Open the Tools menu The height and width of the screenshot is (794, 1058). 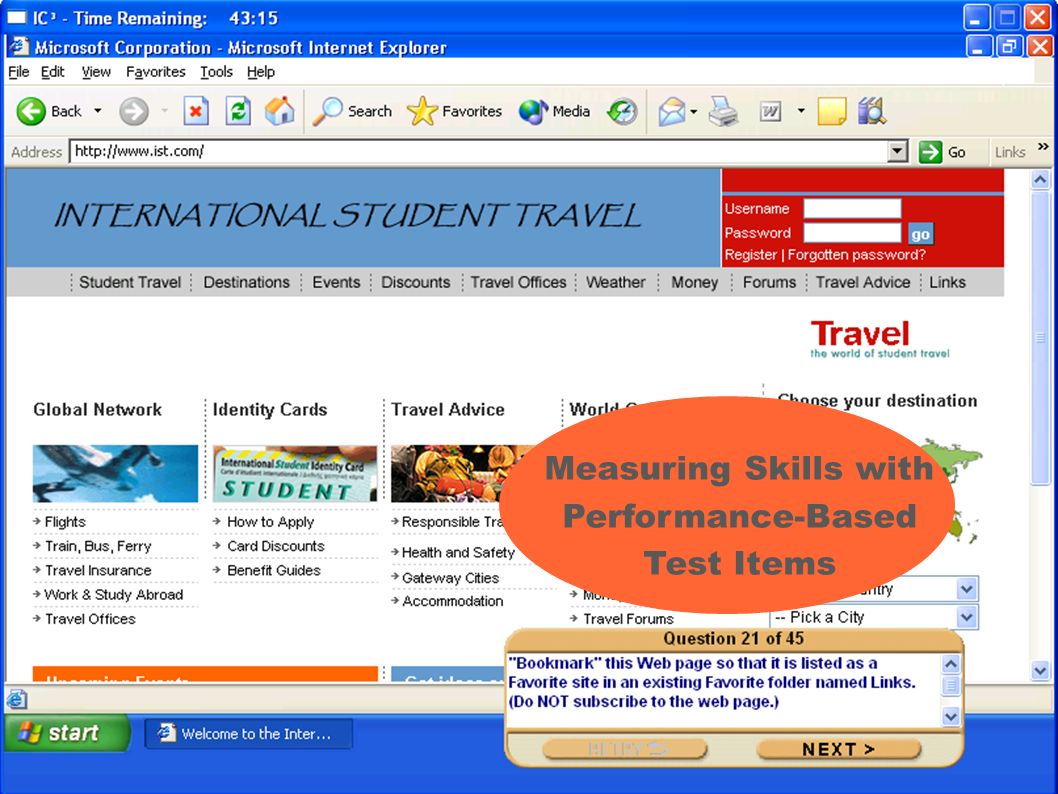pyautogui.click(x=216, y=72)
